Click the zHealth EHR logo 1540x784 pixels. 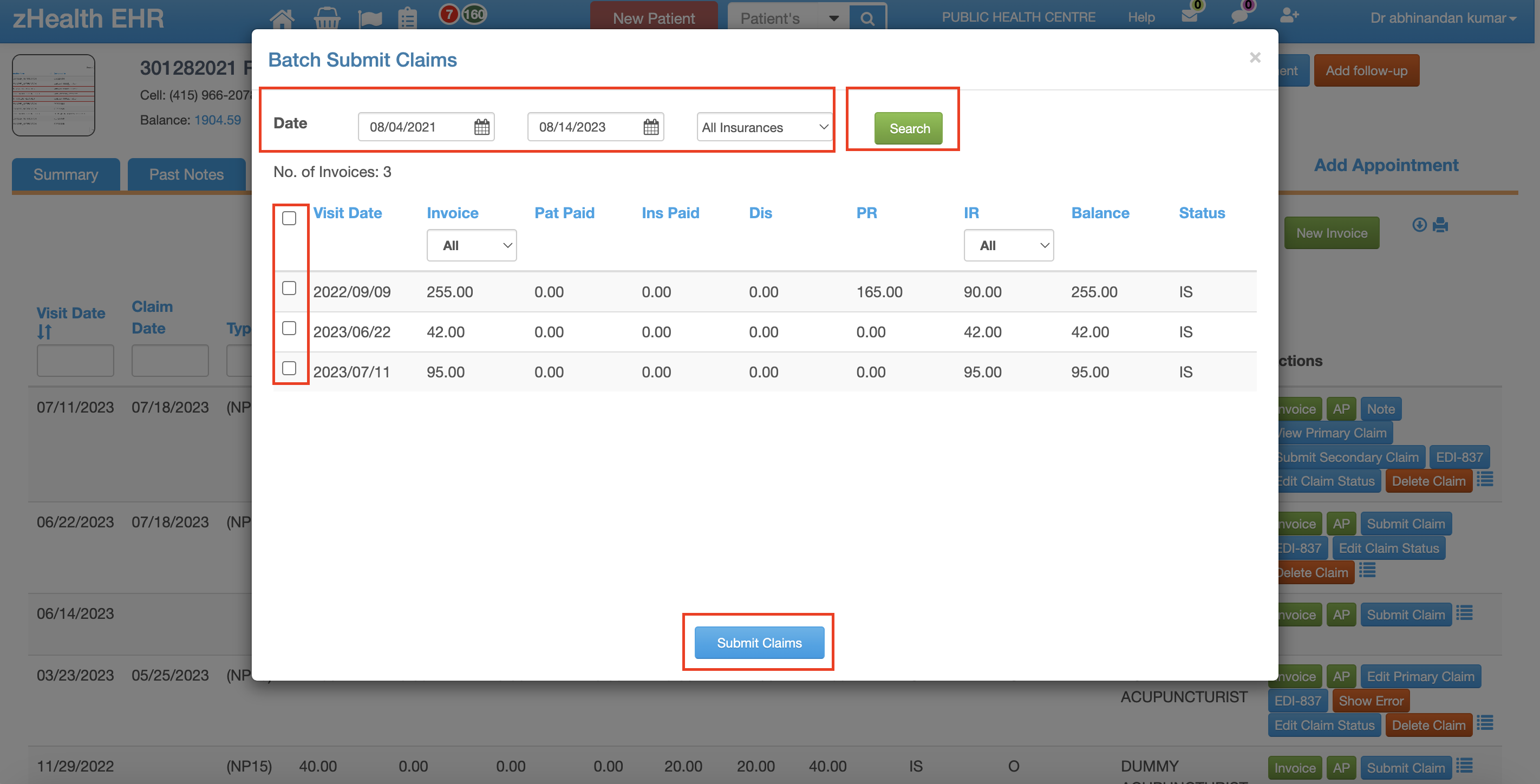click(88, 18)
